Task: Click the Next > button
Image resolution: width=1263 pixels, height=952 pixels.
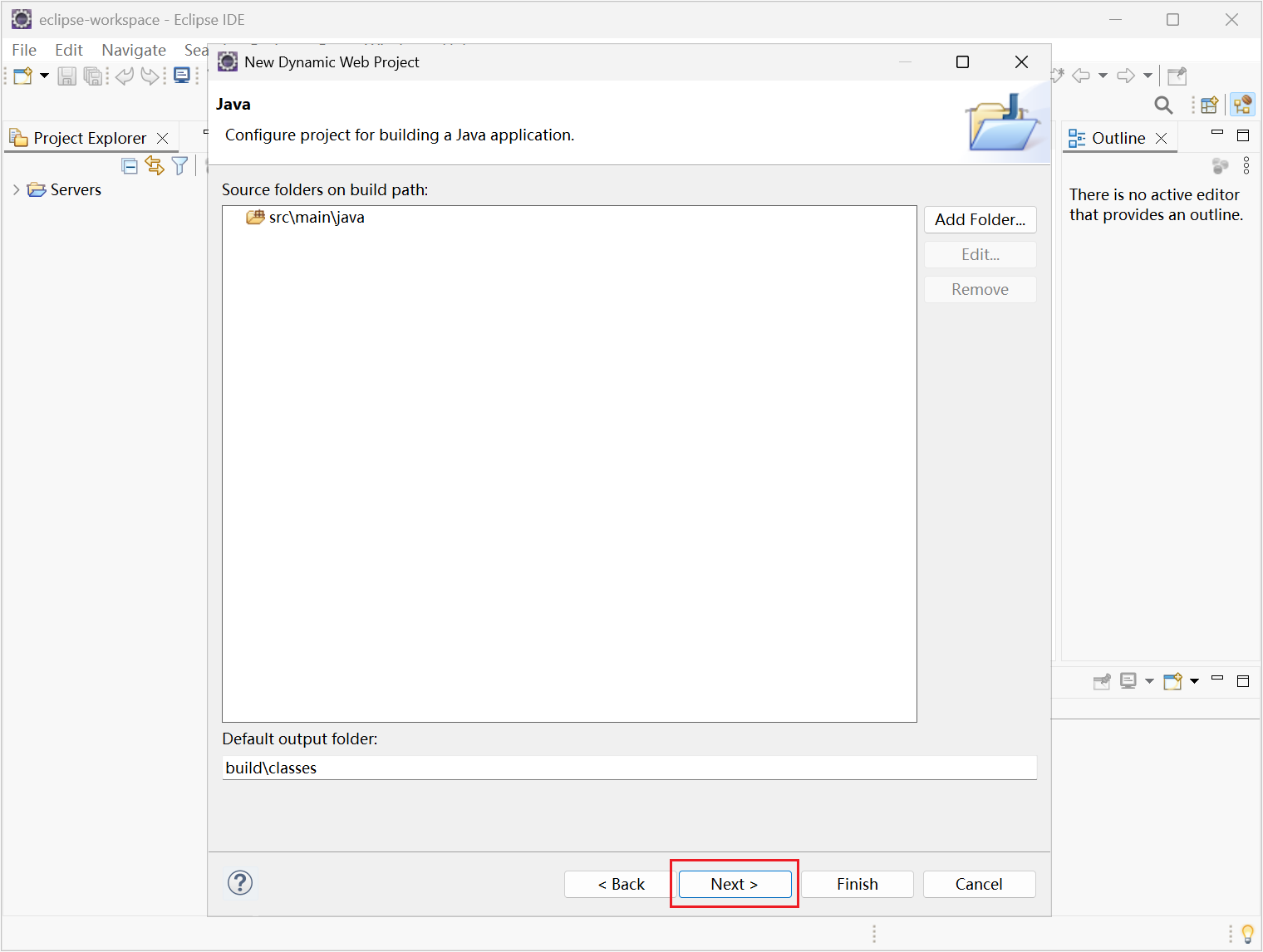Action: click(735, 884)
